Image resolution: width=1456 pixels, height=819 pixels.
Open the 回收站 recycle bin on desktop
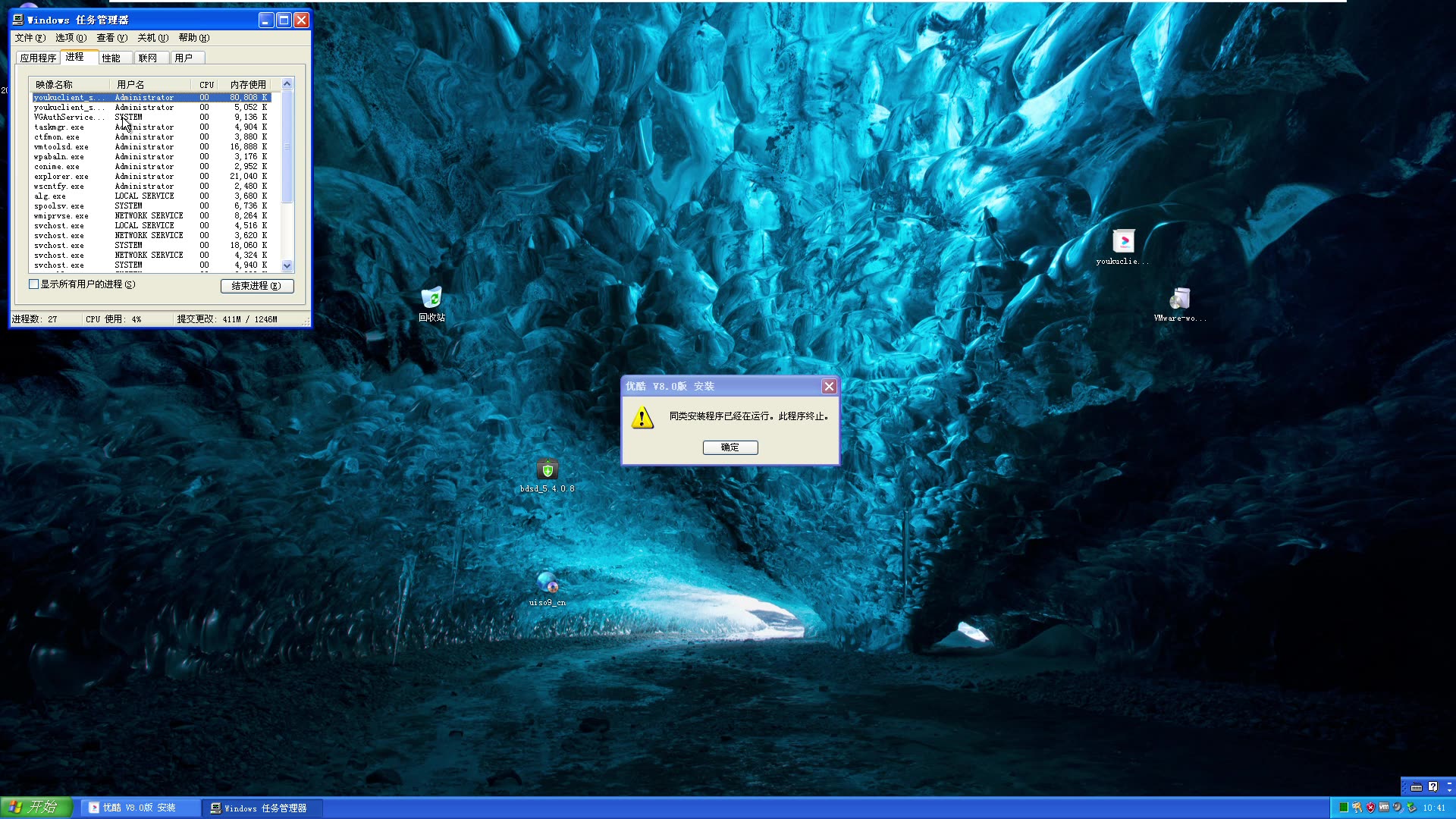click(432, 300)
